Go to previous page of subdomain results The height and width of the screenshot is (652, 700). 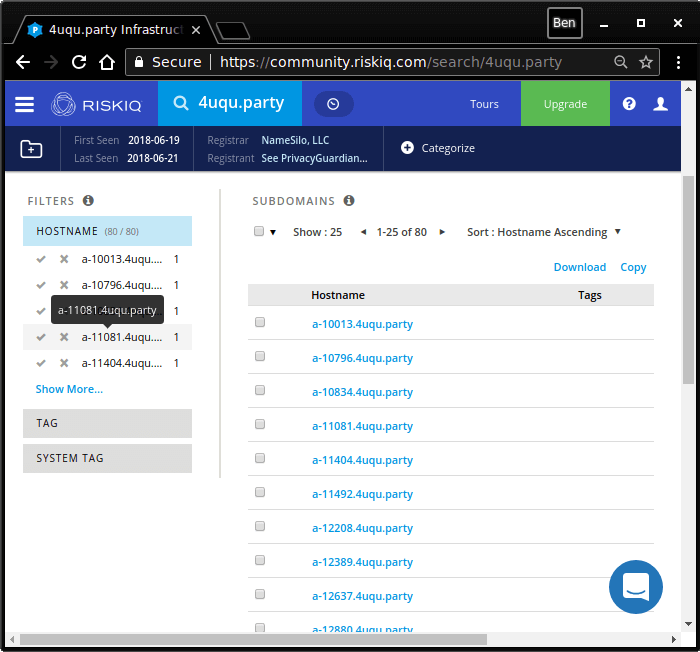(x=363, y=232)
